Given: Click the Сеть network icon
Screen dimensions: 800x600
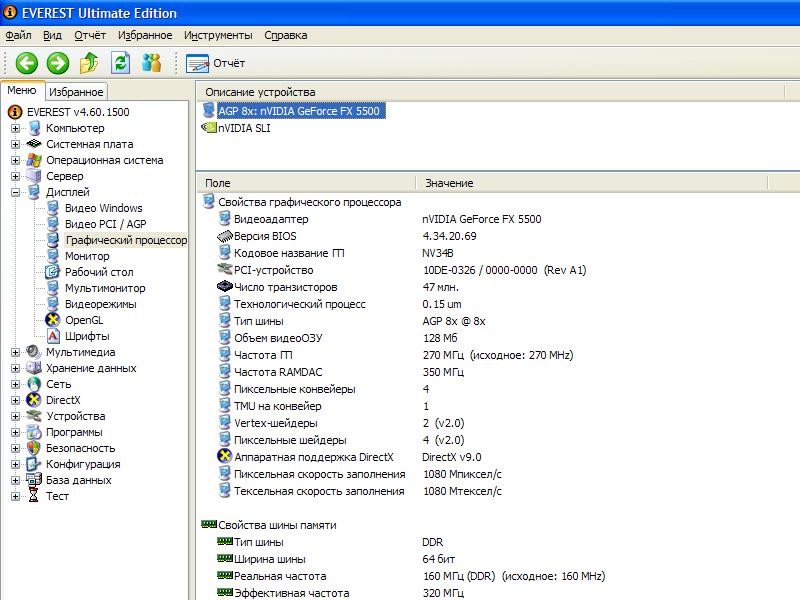Looking at the screenshot, I should (x=34, y=384).
